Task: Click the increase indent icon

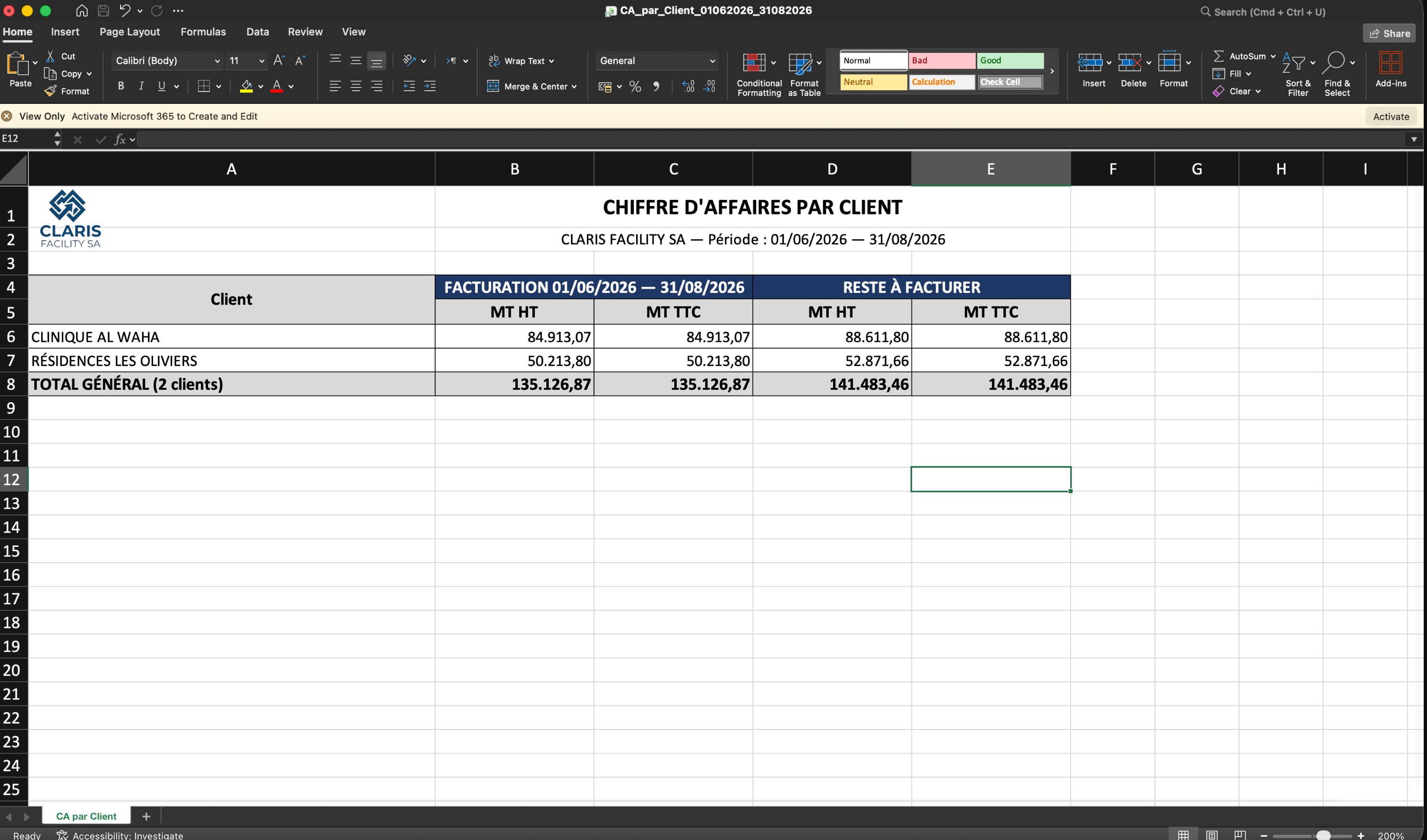Action: (430, 86)
